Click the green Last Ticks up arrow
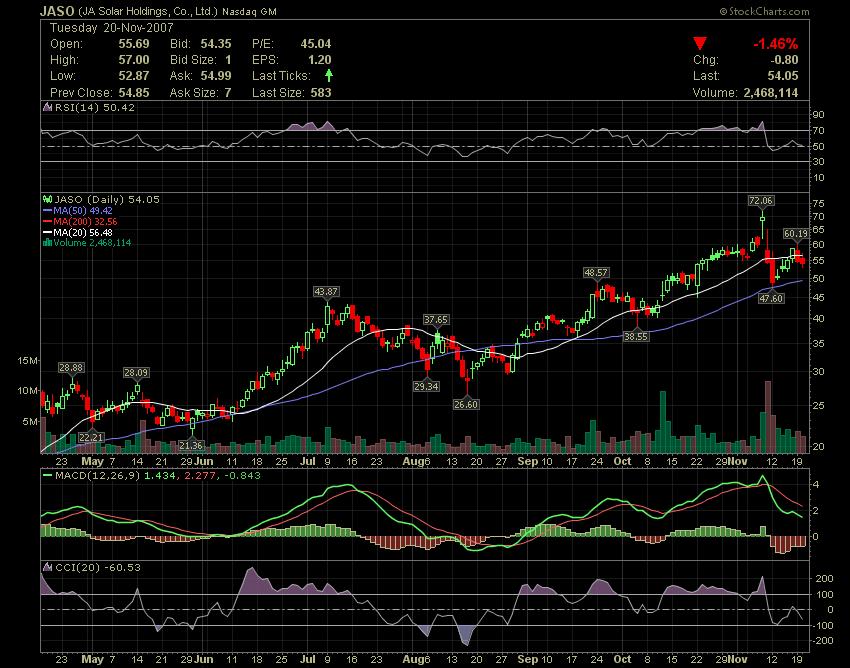Image resolution: width=850 pixels, height=668 pixels. tap(329, 75)
